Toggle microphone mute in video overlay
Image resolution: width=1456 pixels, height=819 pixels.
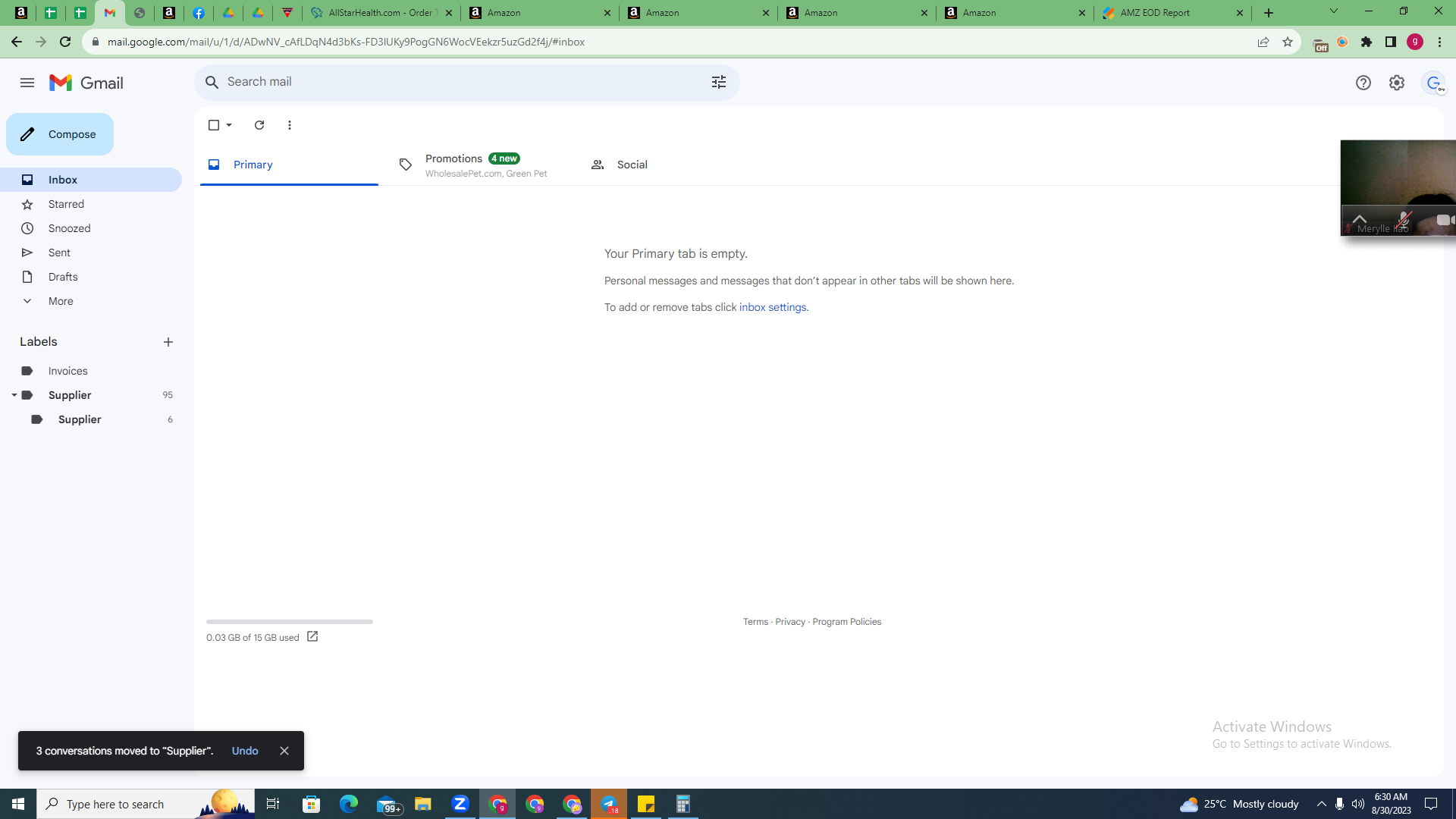click(x=1404, y=220)
